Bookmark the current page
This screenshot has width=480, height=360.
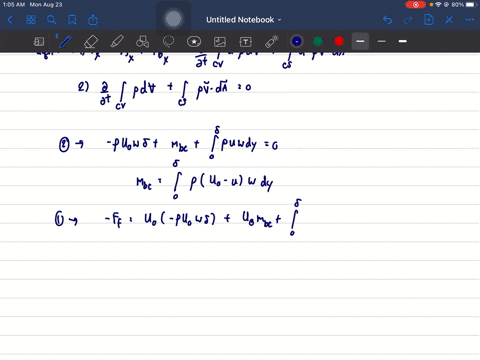pyautogui.click(x=72, y=20)
